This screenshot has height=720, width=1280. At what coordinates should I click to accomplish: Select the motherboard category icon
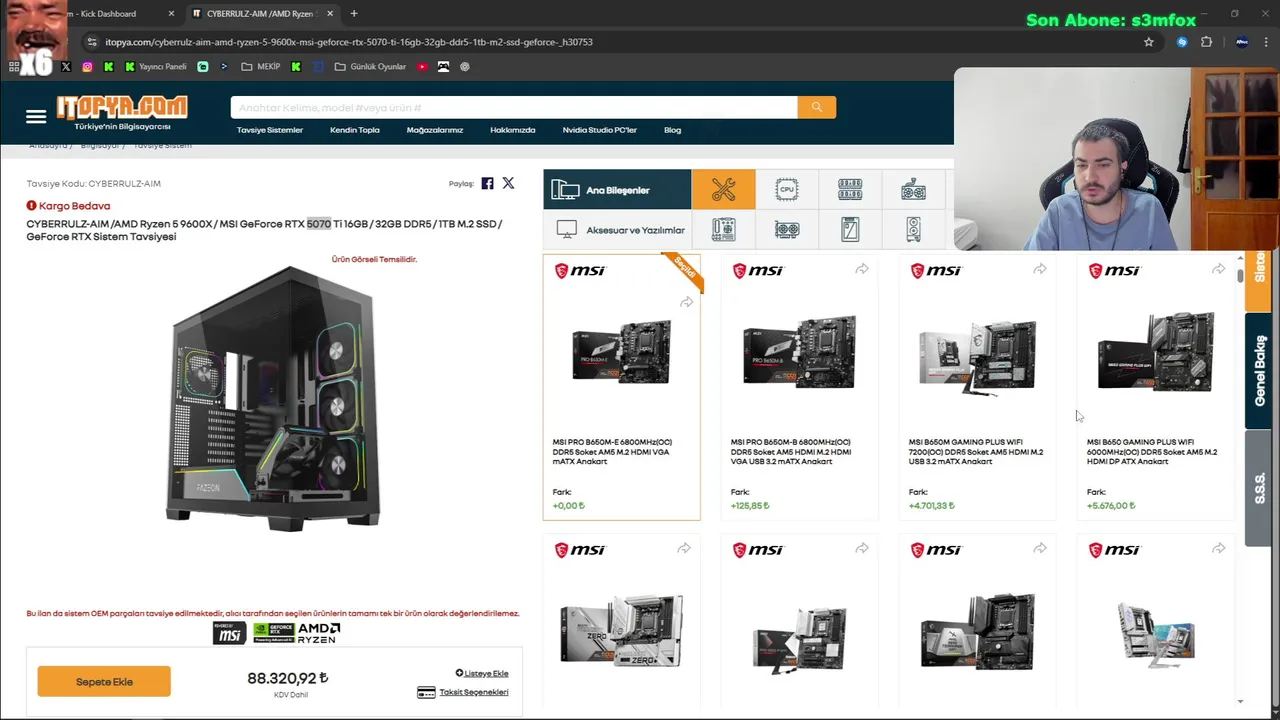tap(723, 230)
